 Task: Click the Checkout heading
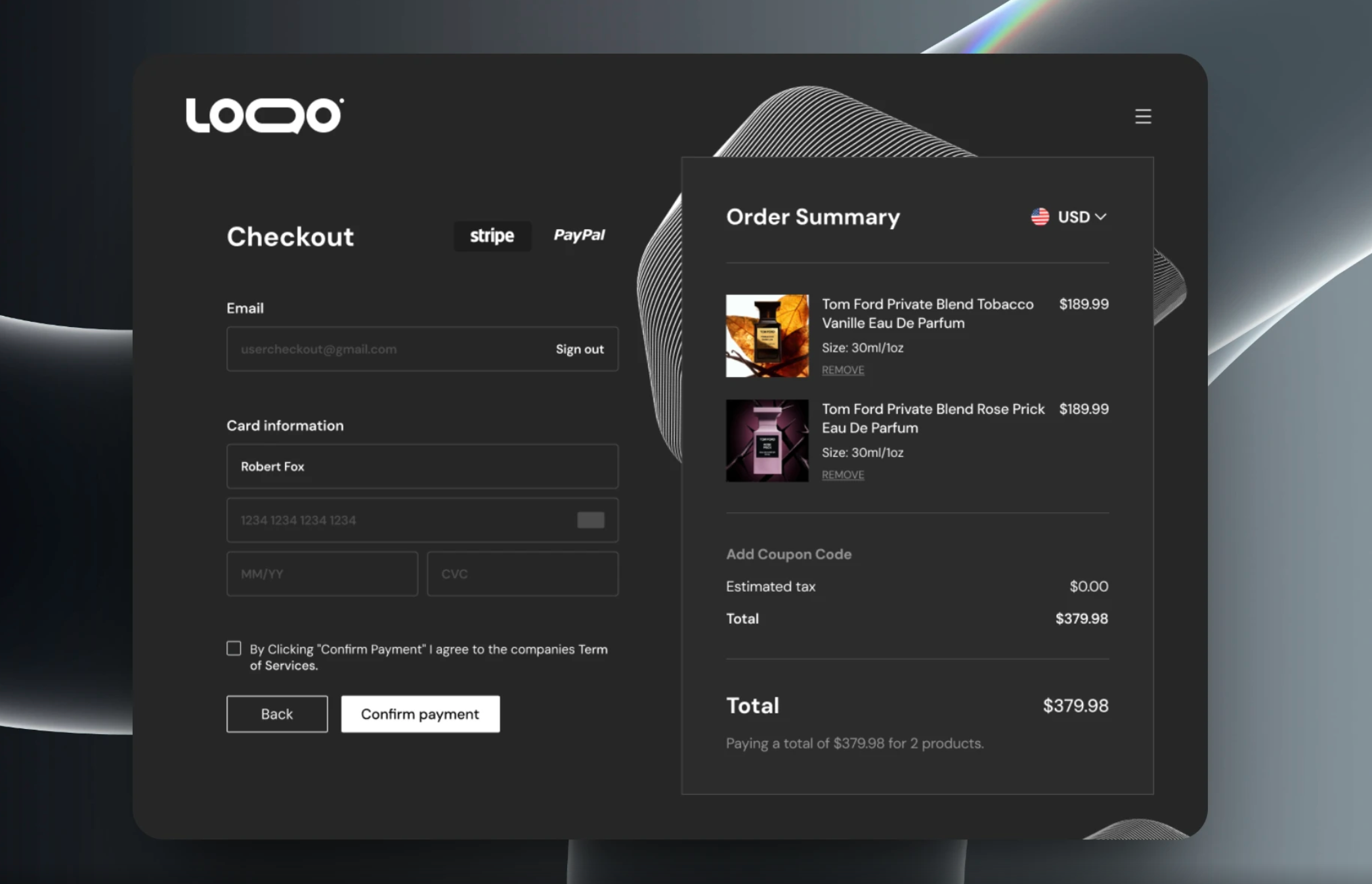coord(290,236)
